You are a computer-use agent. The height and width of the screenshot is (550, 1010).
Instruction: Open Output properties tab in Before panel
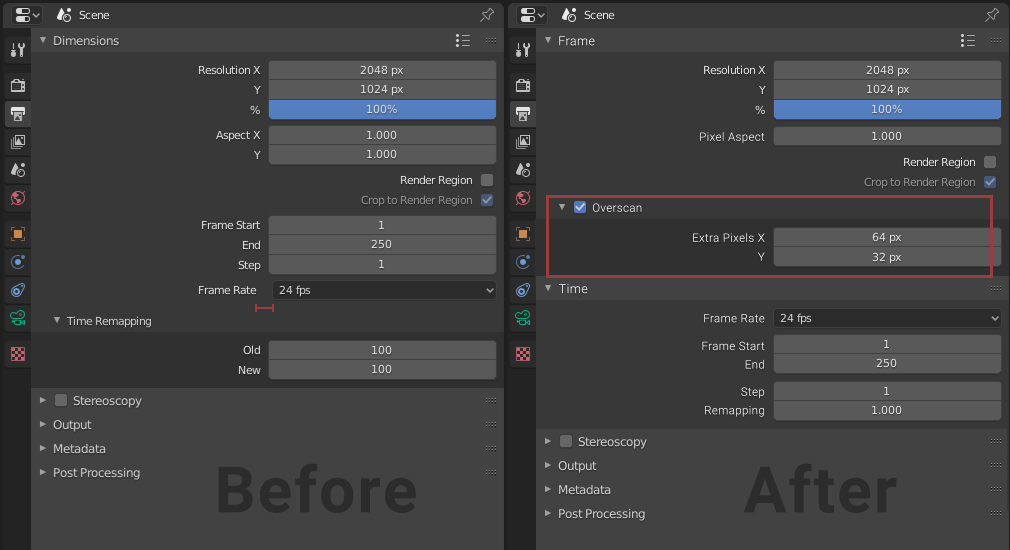(x=18, y=114)
